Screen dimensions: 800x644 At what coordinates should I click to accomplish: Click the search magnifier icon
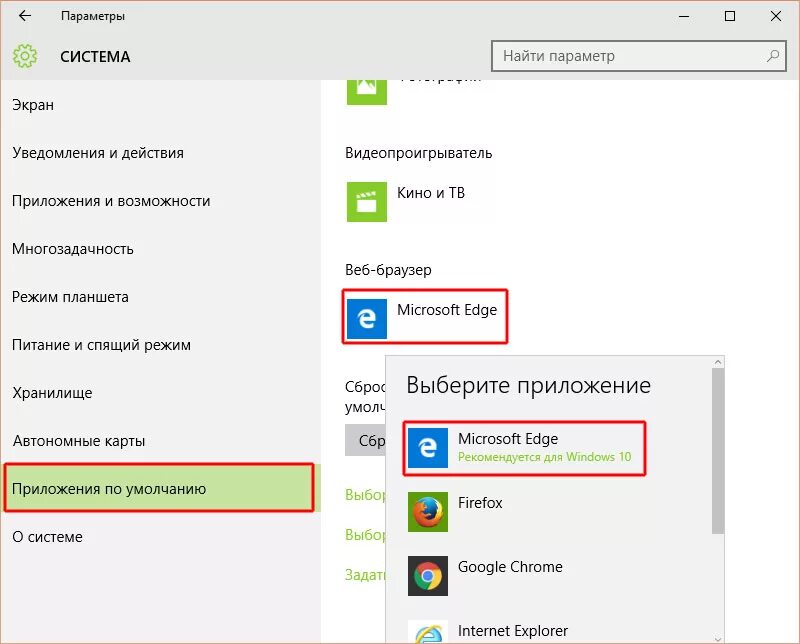pyautogui.click(x=773, y=56)
